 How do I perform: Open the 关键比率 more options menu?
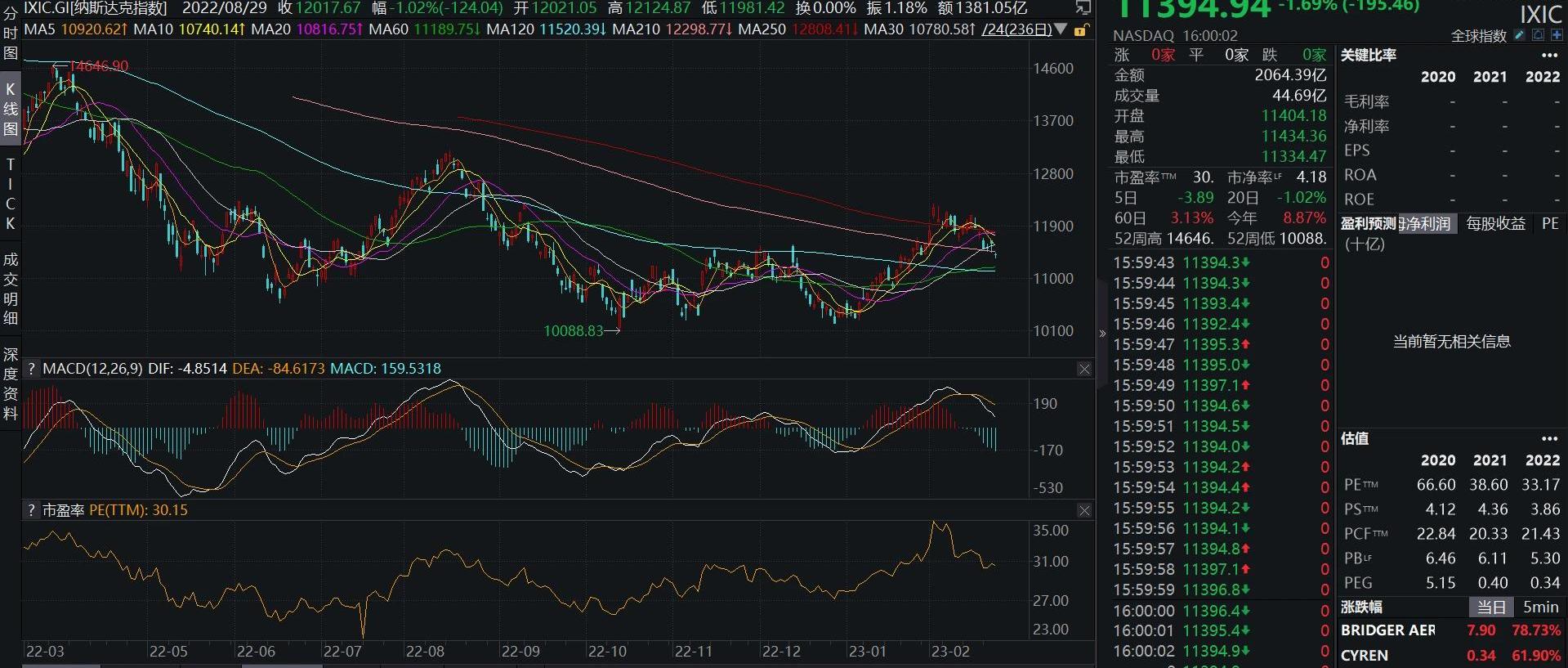click(1549, 56)
